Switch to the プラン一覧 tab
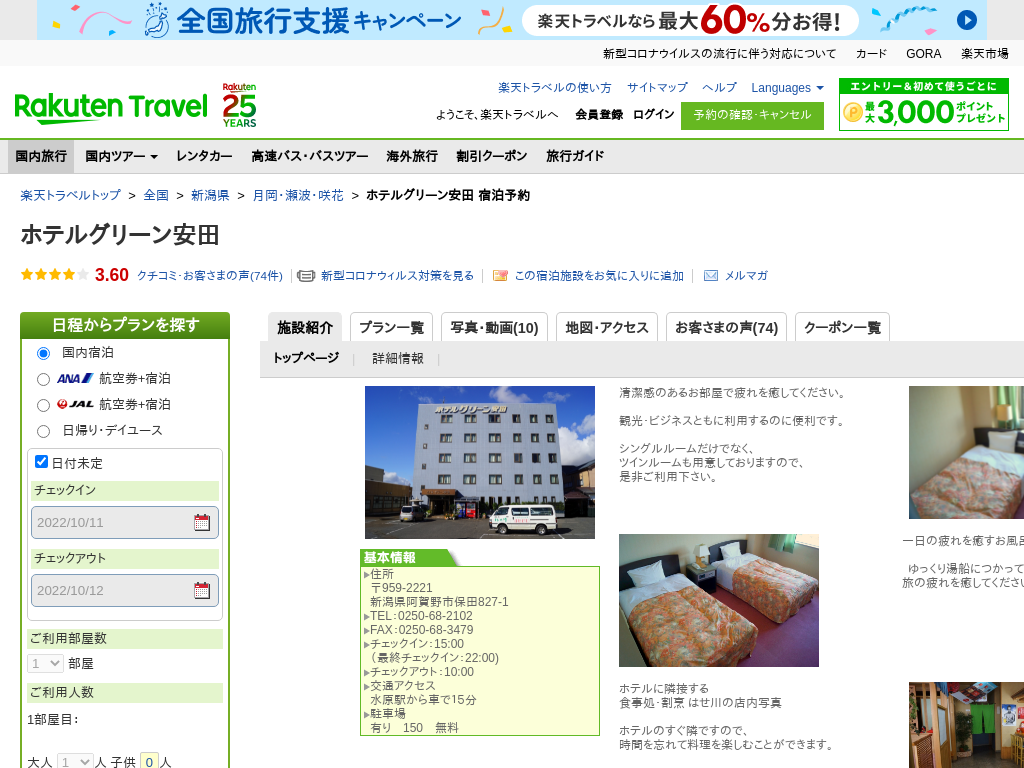 click(391, 327)
